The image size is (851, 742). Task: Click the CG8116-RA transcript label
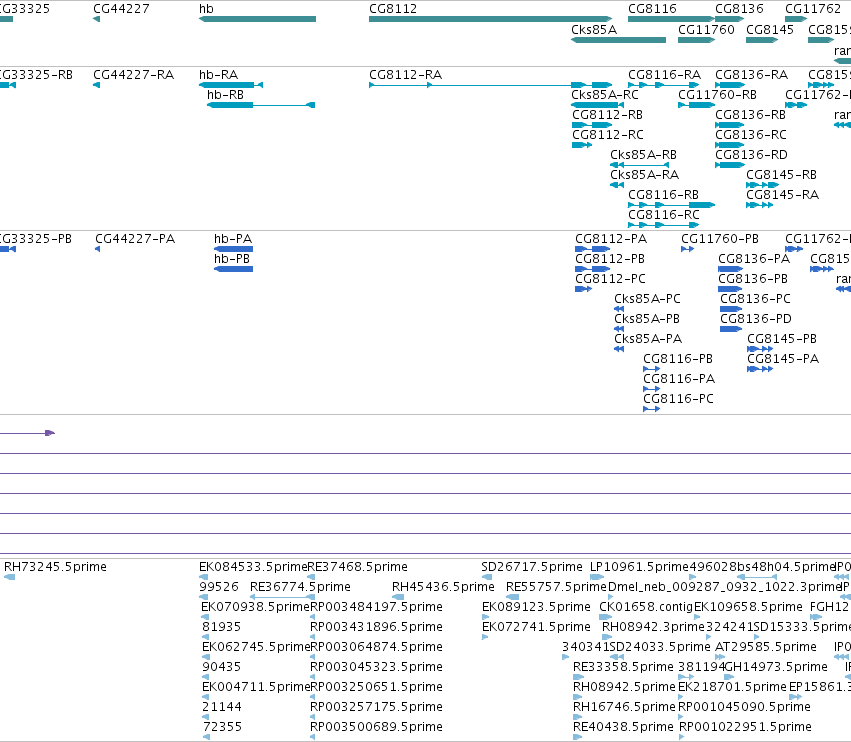(x=664, y=75)
